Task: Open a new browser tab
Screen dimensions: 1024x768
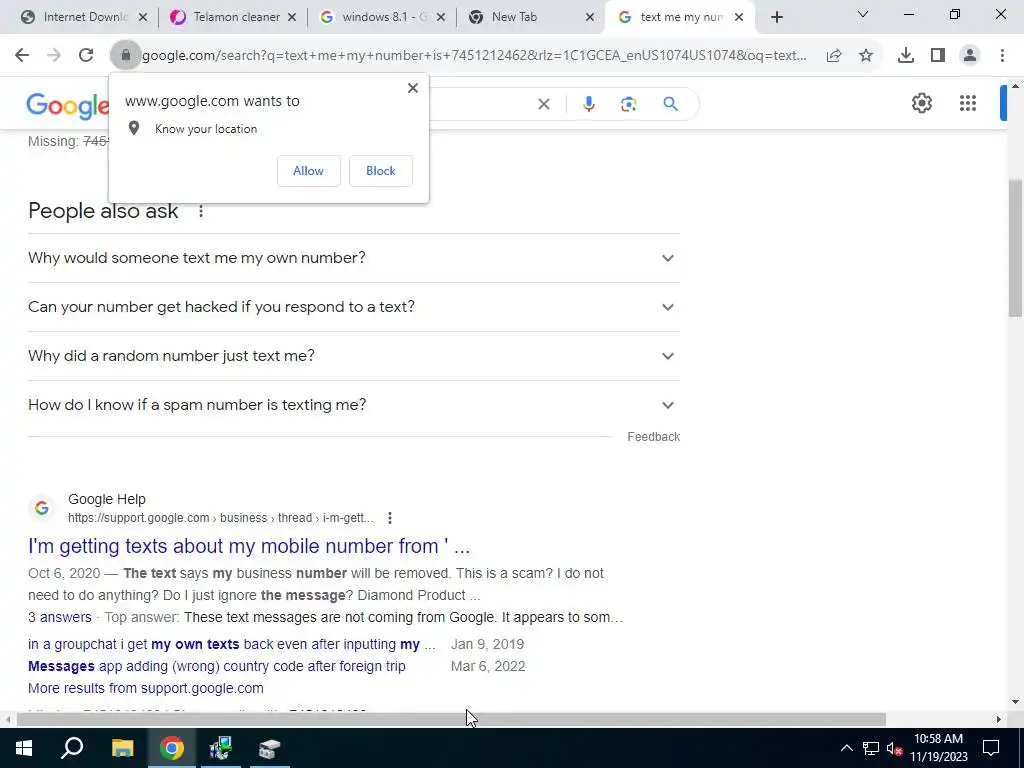Action: click(x=776, y=17)
